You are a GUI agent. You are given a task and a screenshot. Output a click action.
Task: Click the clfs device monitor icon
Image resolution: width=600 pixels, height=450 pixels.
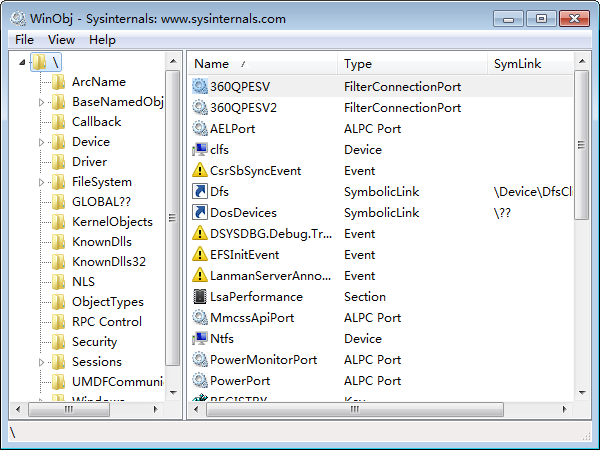coord(200,150)
